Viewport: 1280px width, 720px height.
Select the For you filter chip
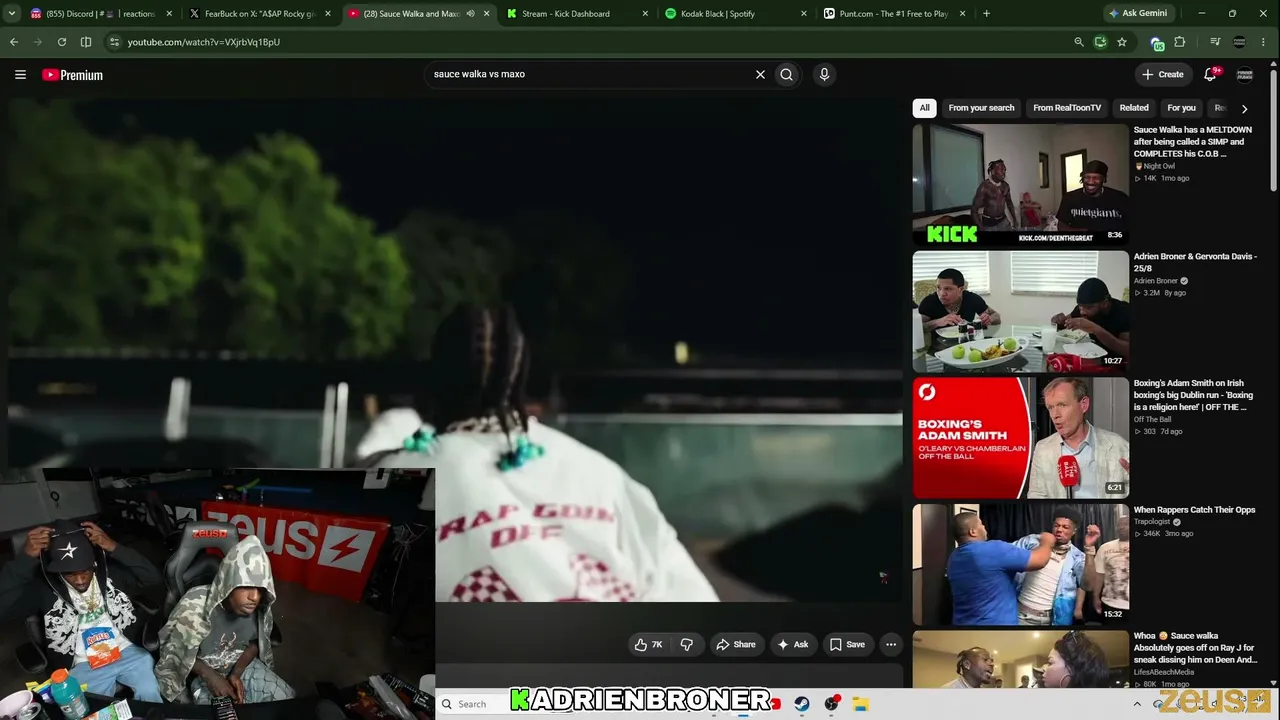click(1181, 108)
